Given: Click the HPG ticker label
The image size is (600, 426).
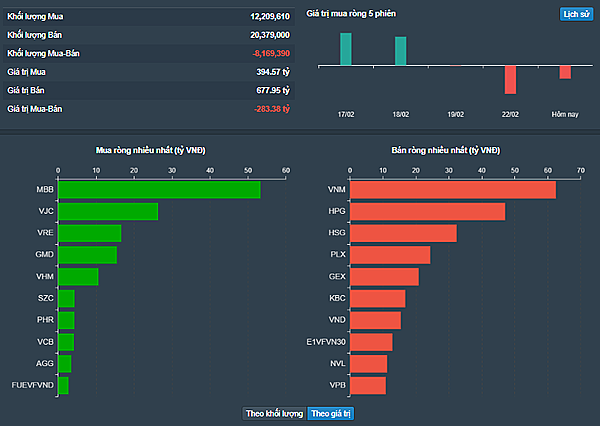Looking at the screenshot, I should click(x=337, y=211).
